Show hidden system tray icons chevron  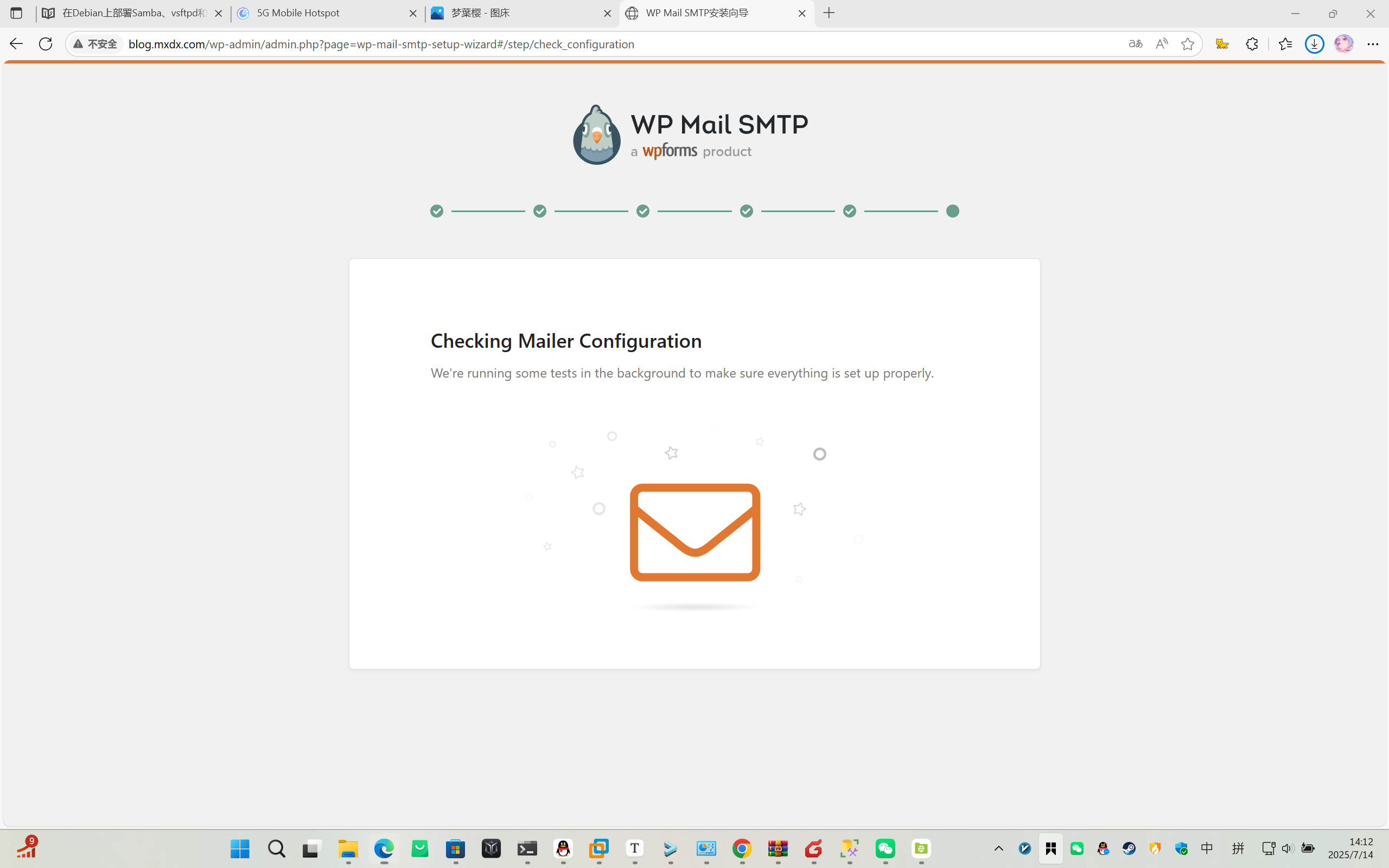pos(999,848)
